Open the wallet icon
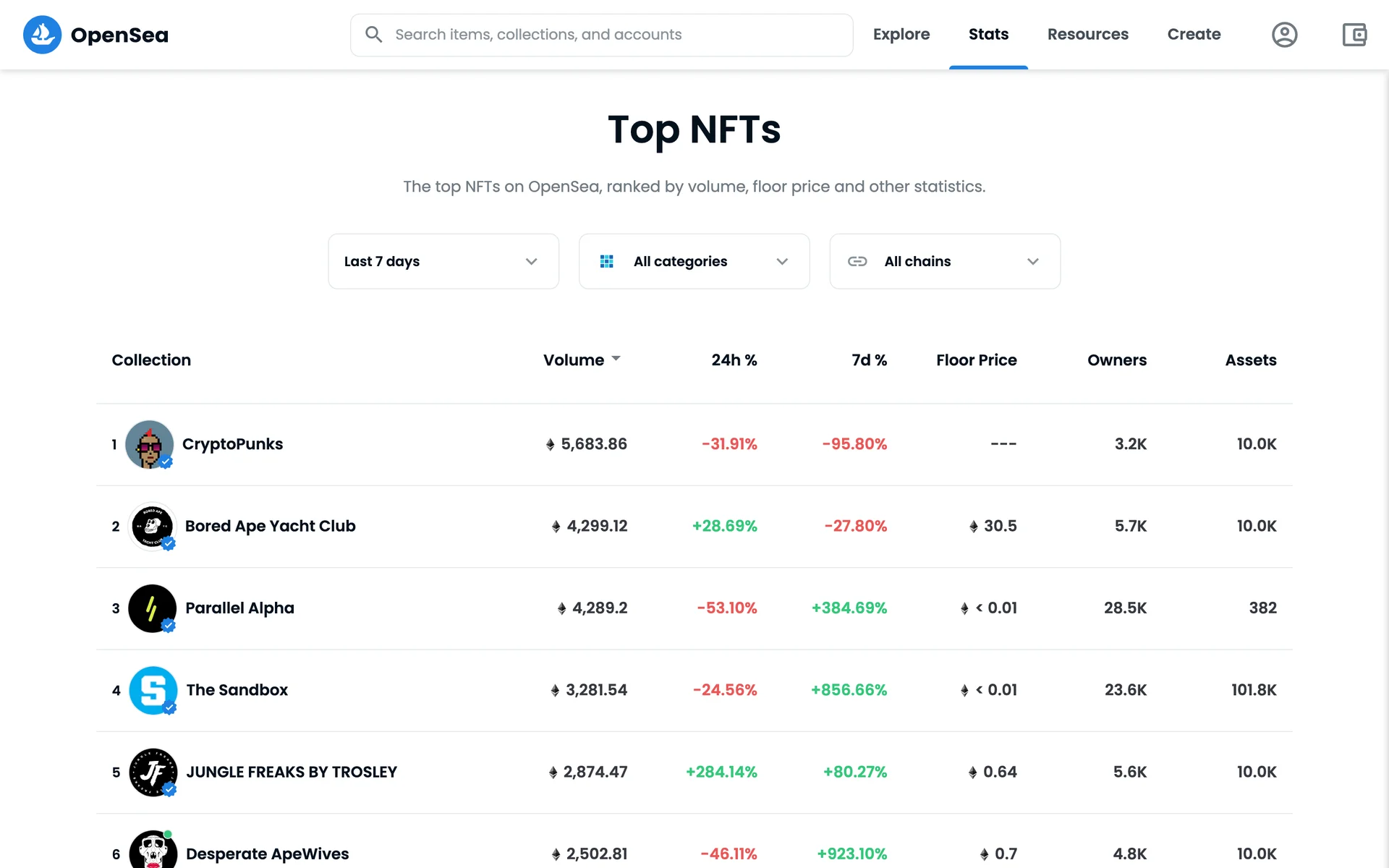This screenshot has width=1389, height=868. click(1354, 35)
